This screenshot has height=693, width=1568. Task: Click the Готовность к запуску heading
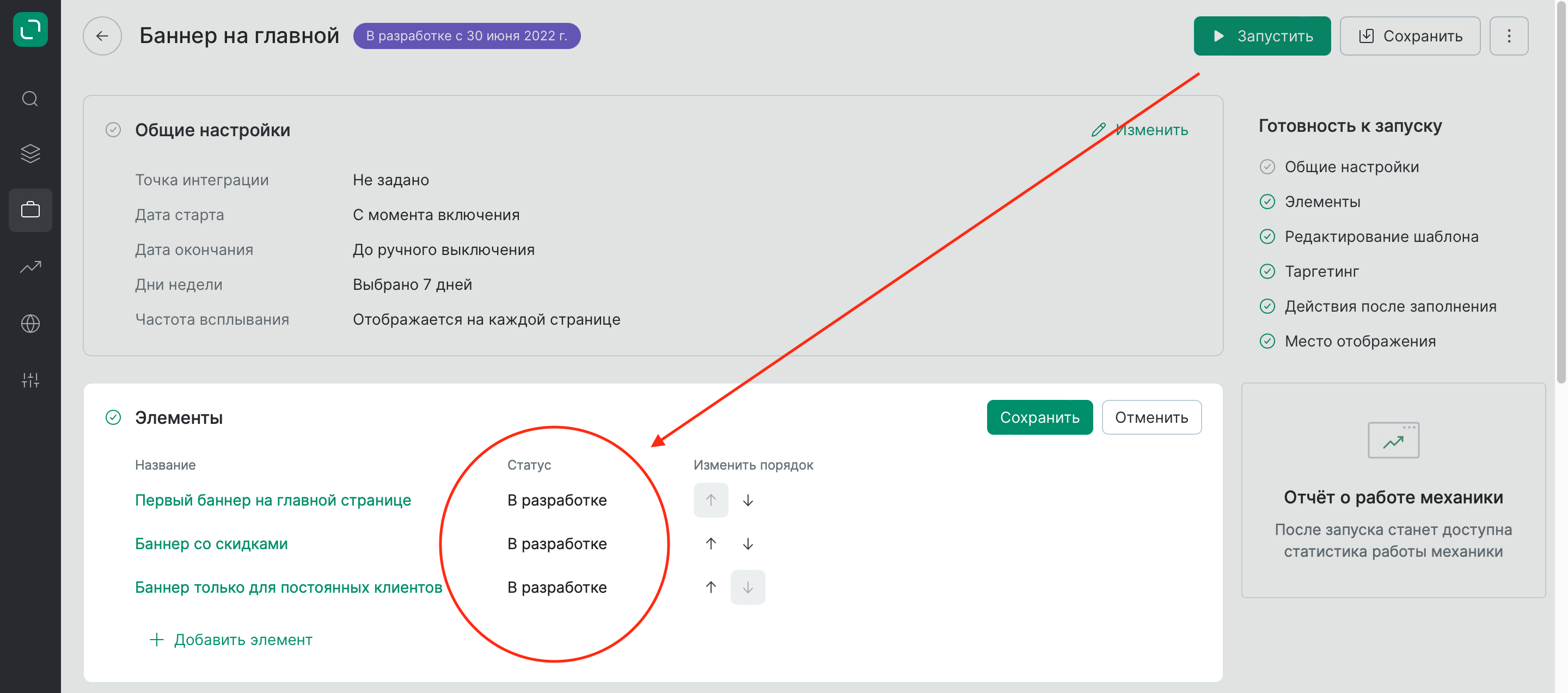[1350, 126]
